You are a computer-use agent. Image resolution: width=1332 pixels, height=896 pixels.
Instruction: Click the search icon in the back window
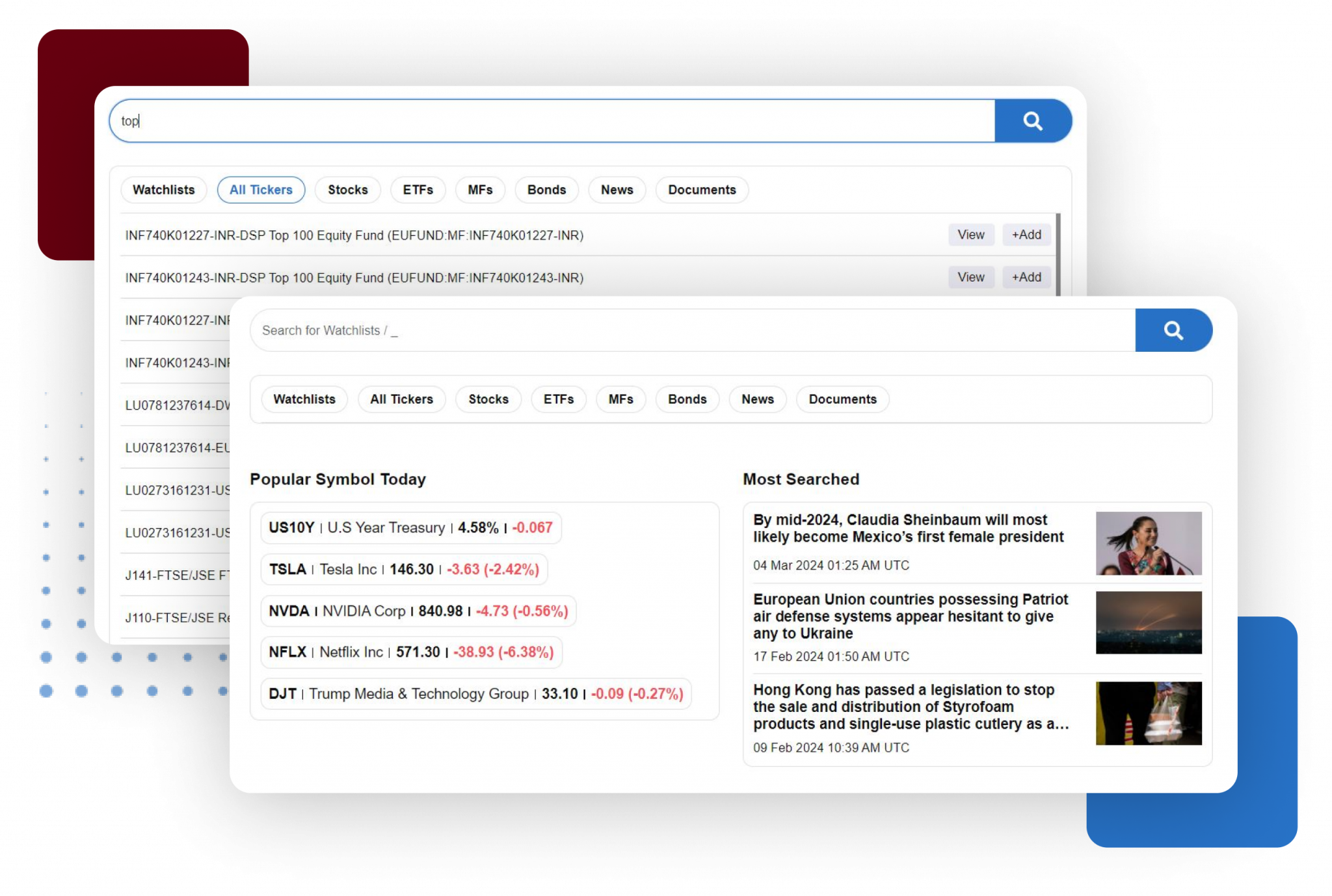click(1033, 121)
